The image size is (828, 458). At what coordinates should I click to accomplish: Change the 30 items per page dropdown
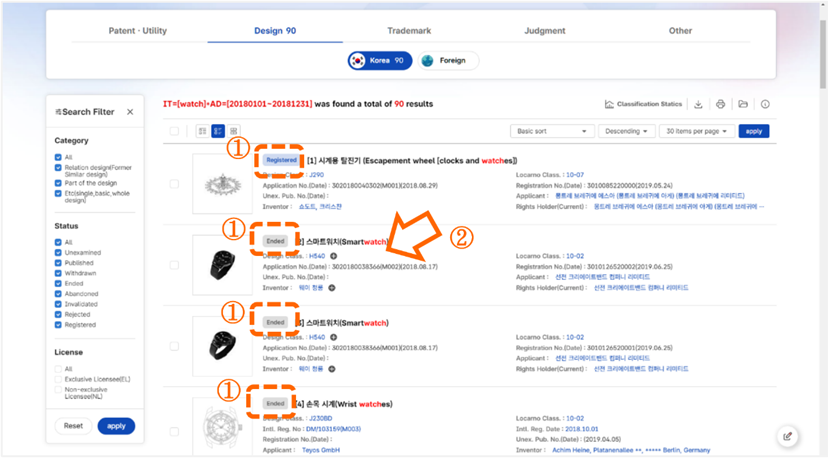point(697,131)
